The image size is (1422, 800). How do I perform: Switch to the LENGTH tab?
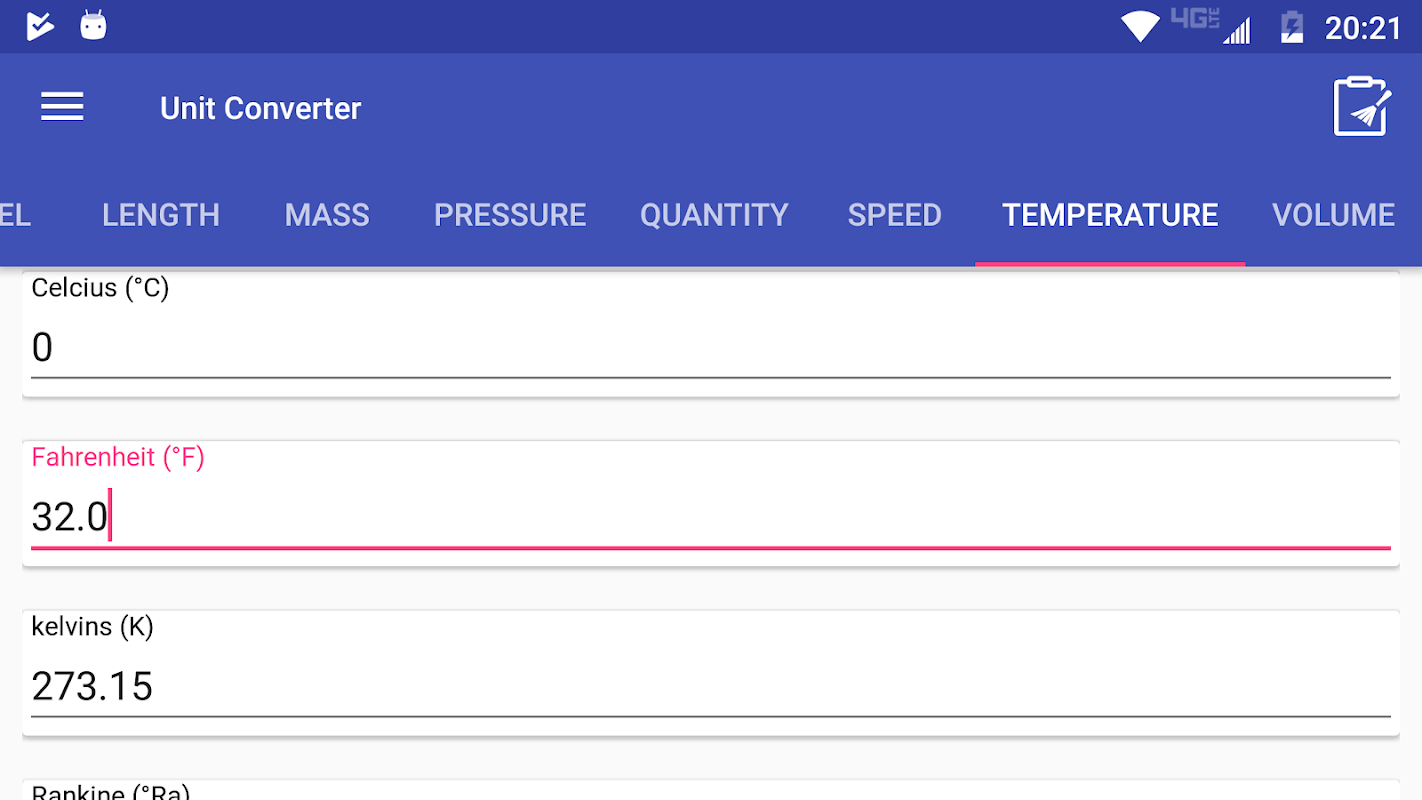click(x=160, y=215)
